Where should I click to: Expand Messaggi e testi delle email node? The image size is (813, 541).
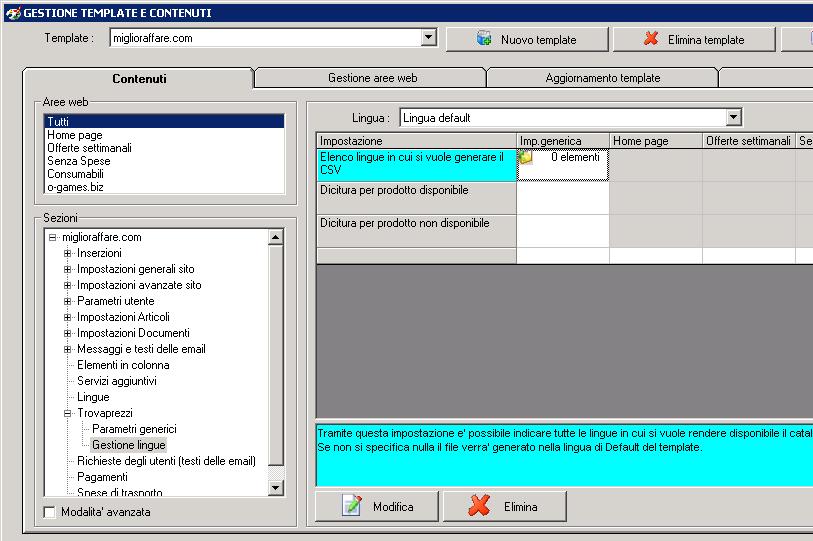67,350
